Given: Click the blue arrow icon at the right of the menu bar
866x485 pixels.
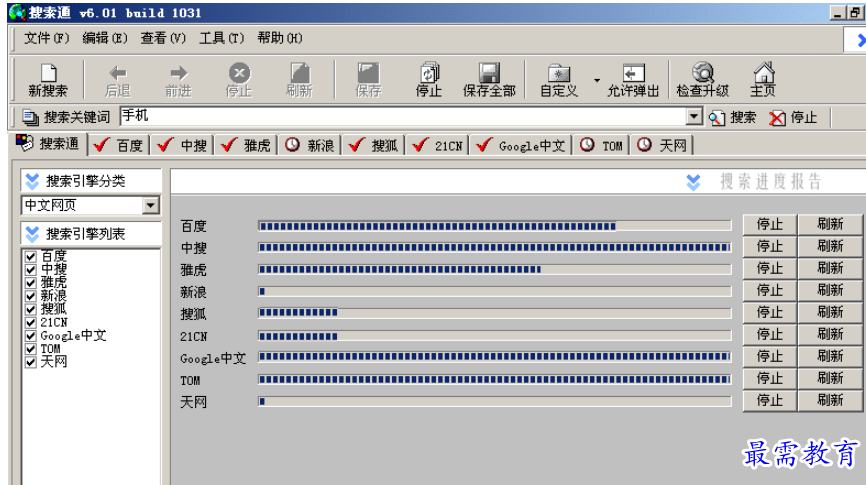Looking at the screenshot, I should click(860, 40).
